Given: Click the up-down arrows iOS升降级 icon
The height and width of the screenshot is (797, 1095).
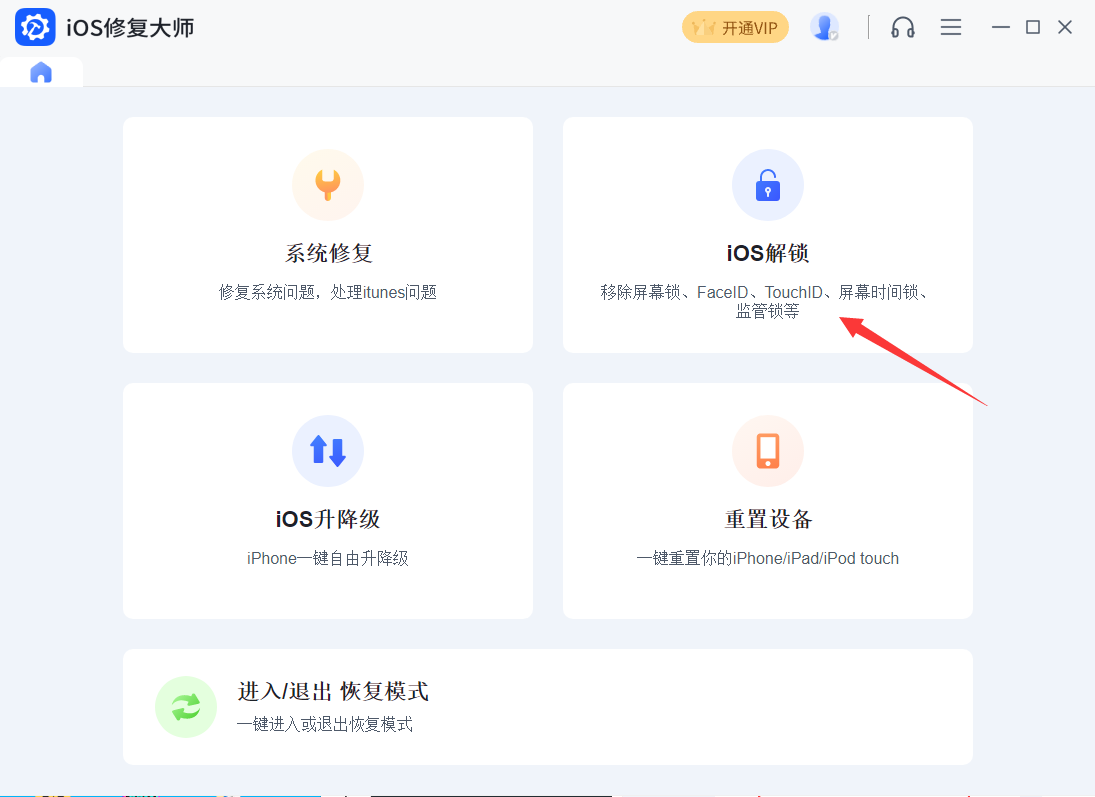Looking at the screenshot, I should click(328, 451).
